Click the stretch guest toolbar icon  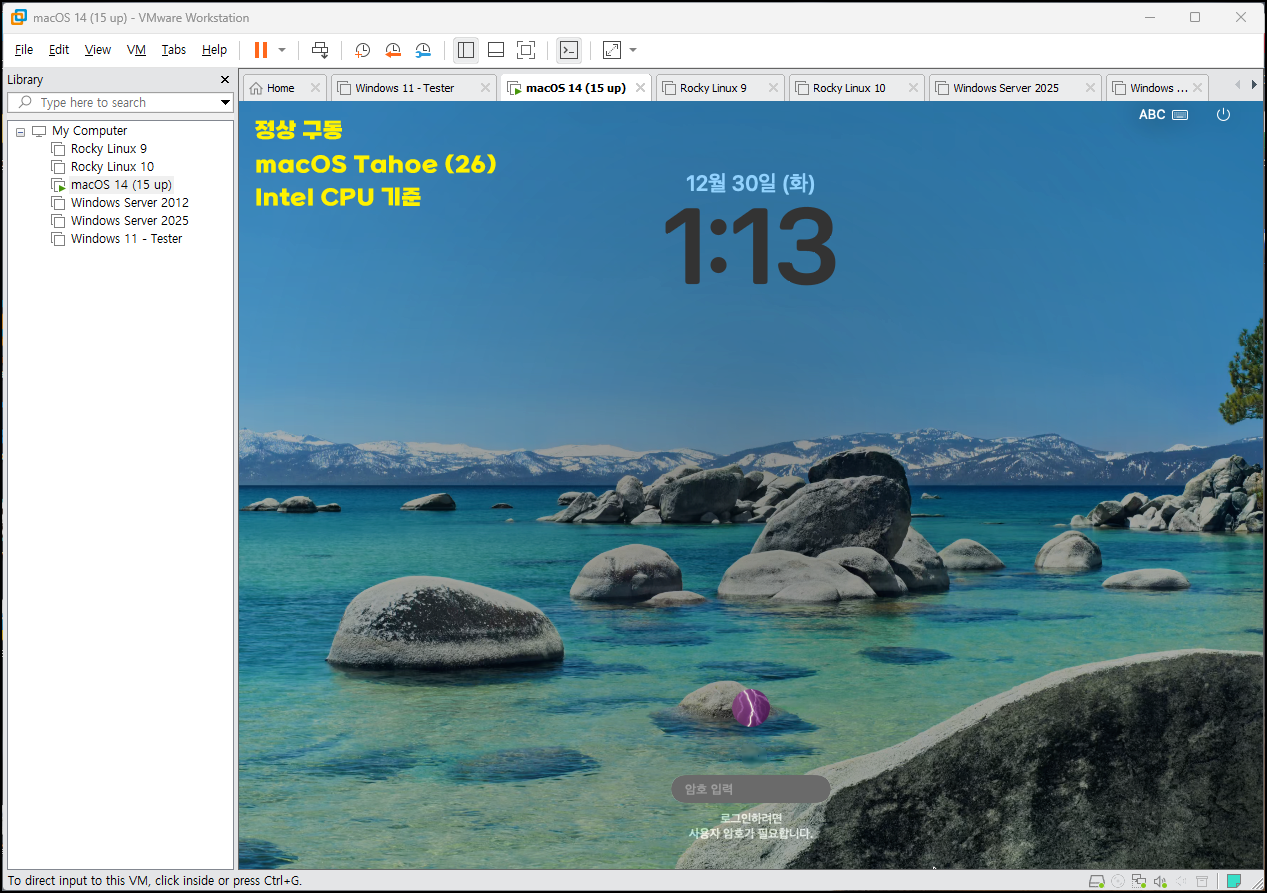[612, 50]
